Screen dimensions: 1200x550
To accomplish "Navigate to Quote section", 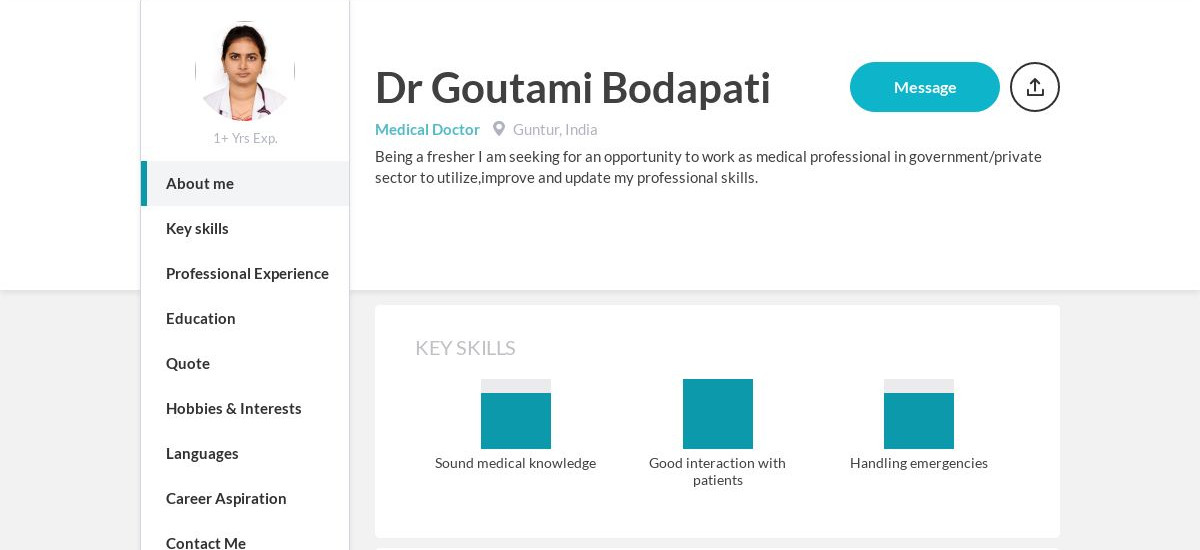I will (245, 363).
